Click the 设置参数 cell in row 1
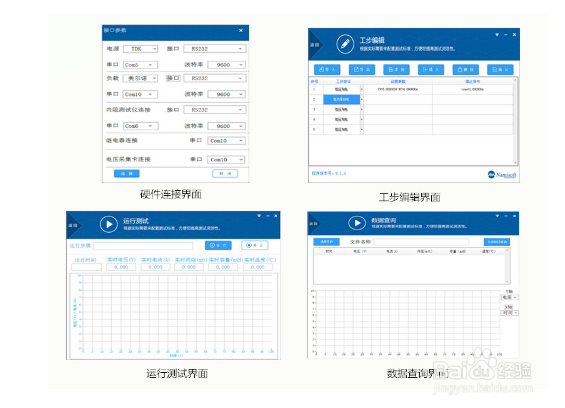This screenshot has height=408, width=565. pyautogui.click(x=398, y=89)
